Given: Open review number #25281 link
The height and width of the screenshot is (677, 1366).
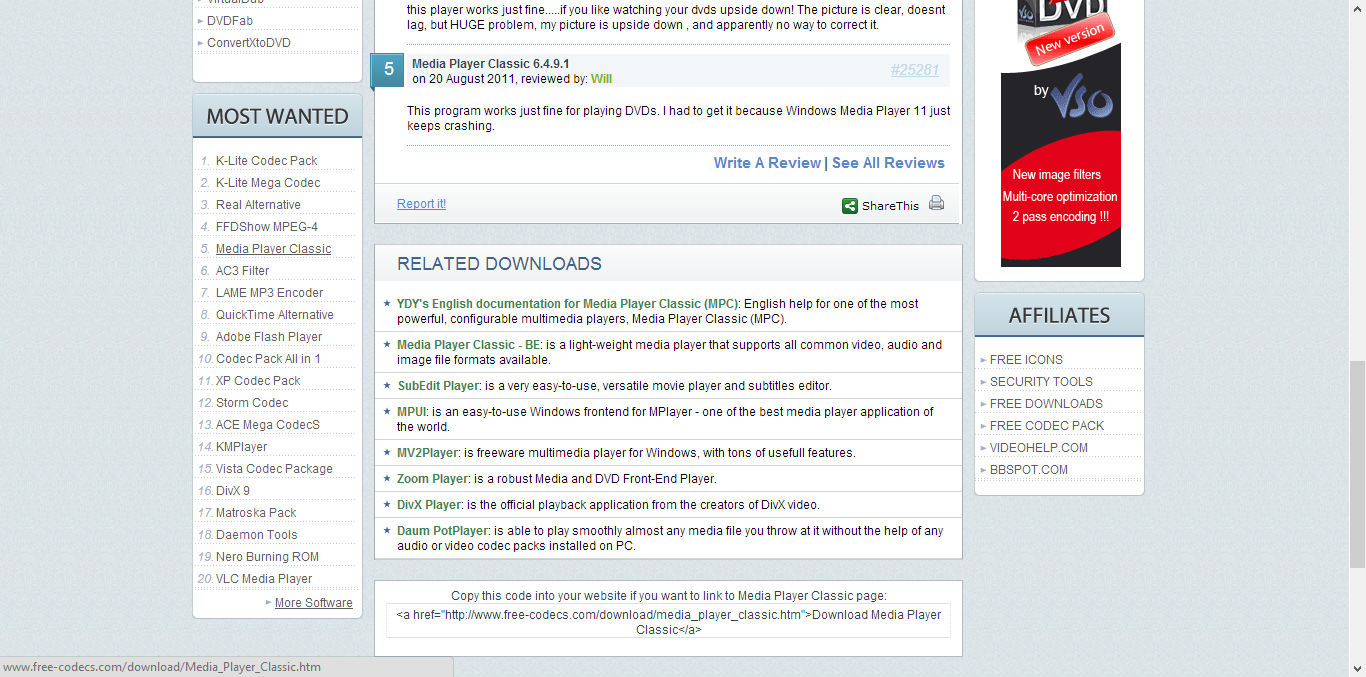Looking at the screenshot, I should pos(915,70).
